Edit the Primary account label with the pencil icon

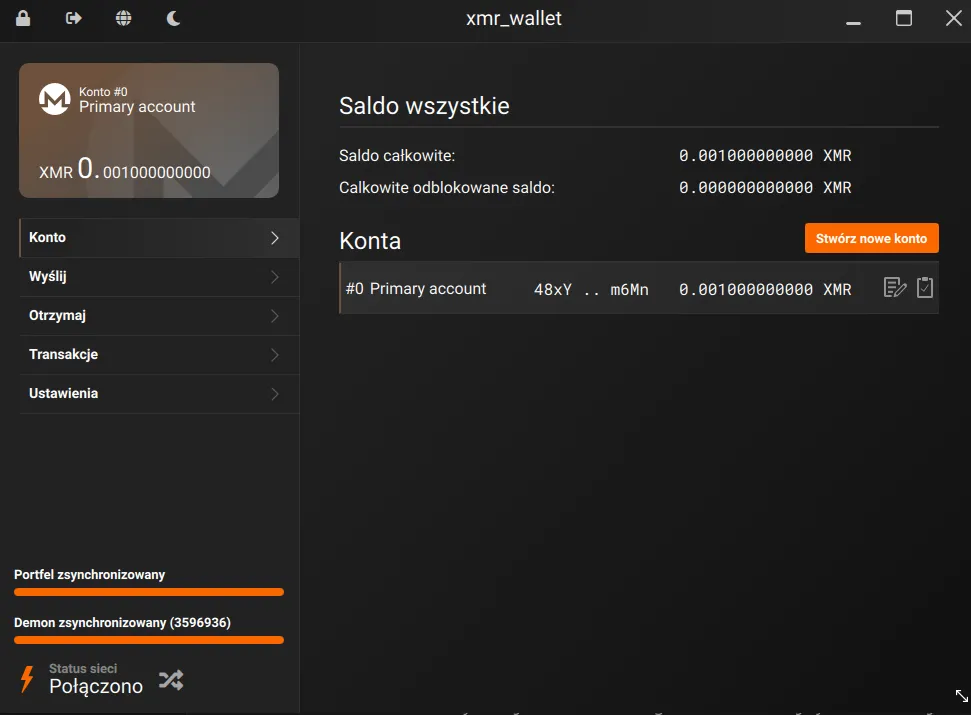(x=895, y=288)
